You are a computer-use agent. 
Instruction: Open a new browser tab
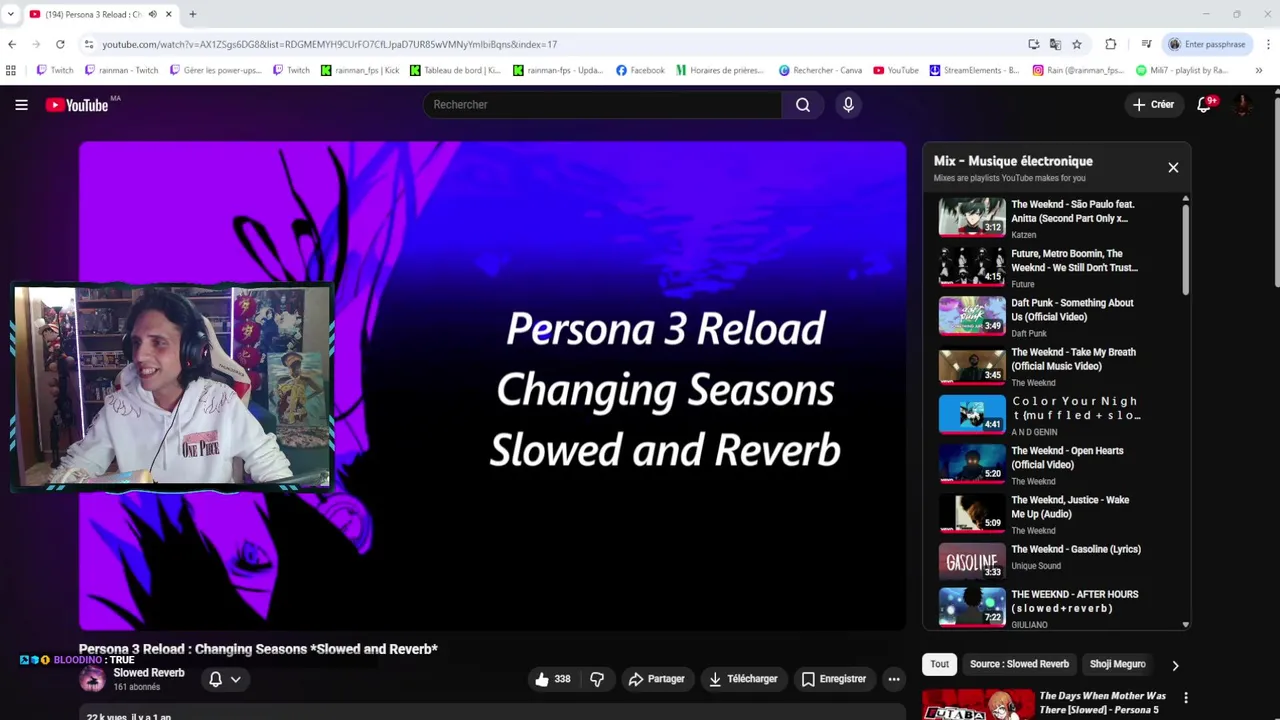coord(192,14)
